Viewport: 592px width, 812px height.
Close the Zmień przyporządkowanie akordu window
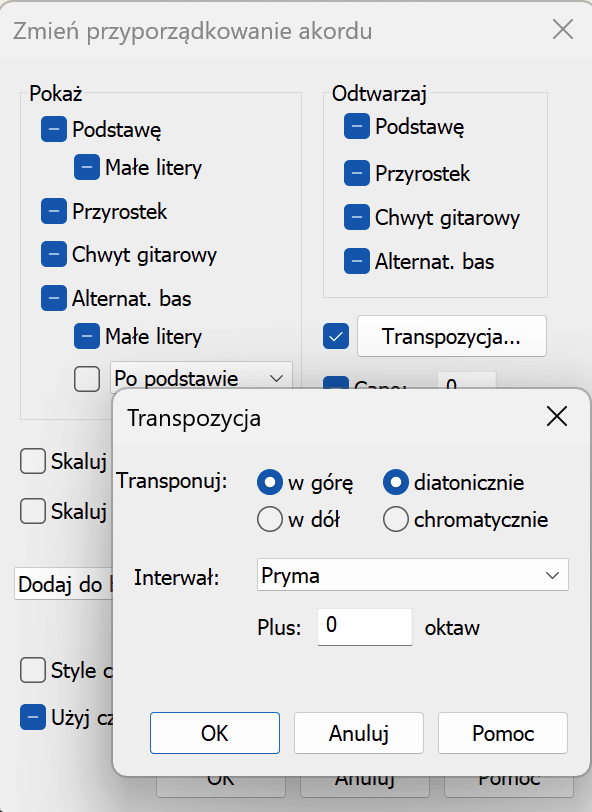563,30
